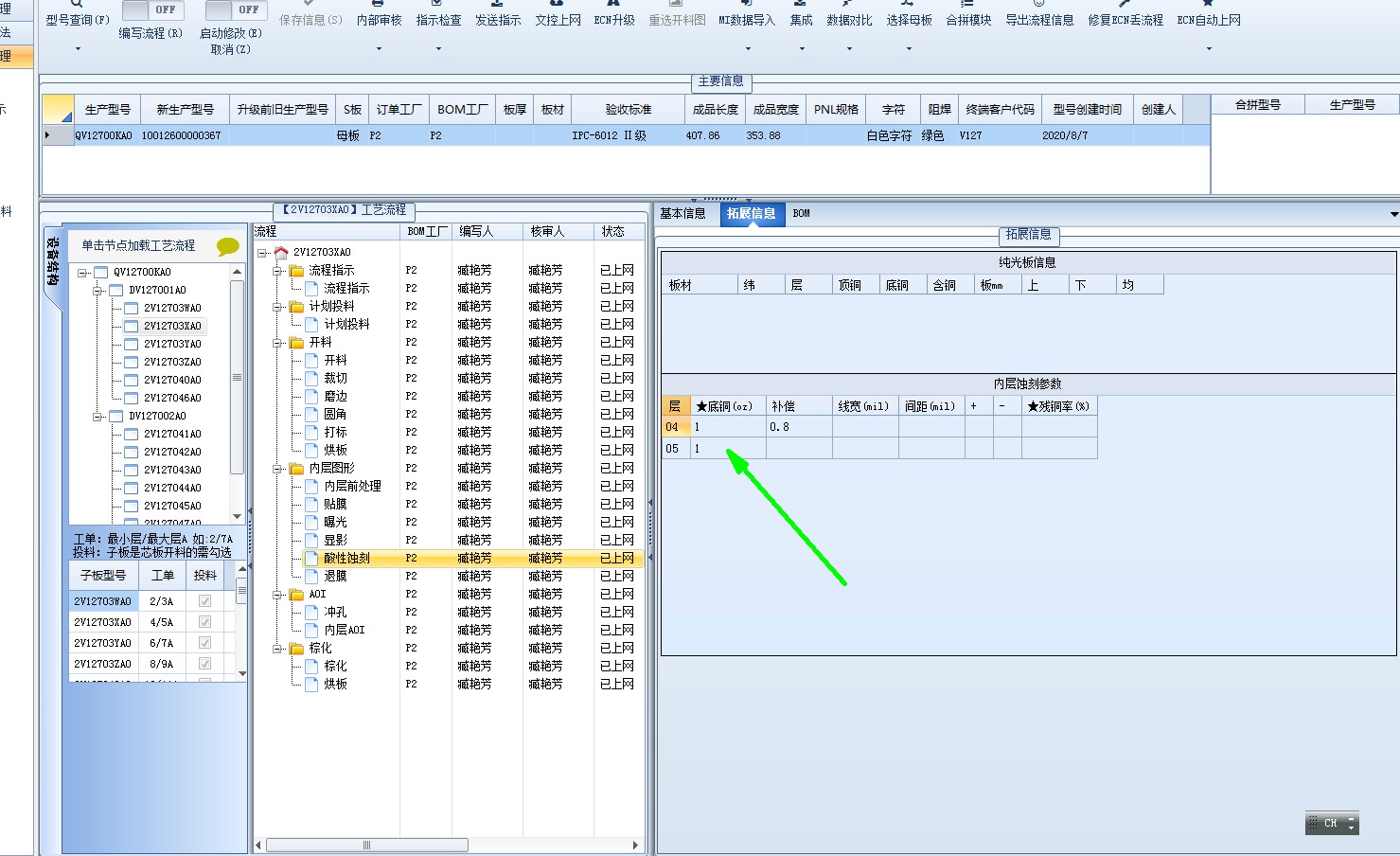Image resolution: width=1400 pixels, height=856 pixels.
Task: Click scroll-down arrow of sub-board table
Action: coord(242,673)
